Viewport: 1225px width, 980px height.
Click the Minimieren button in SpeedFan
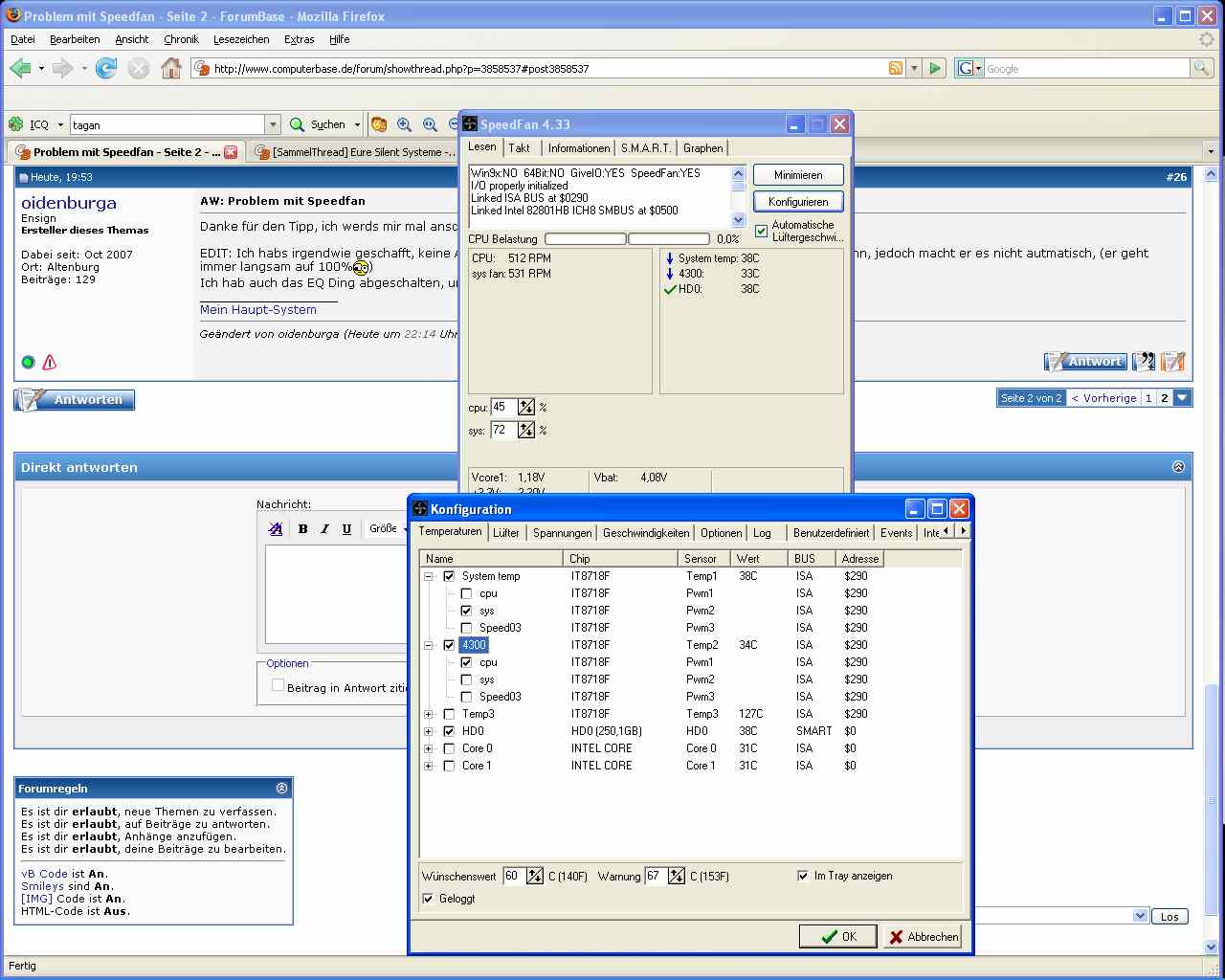click(798, 175)
